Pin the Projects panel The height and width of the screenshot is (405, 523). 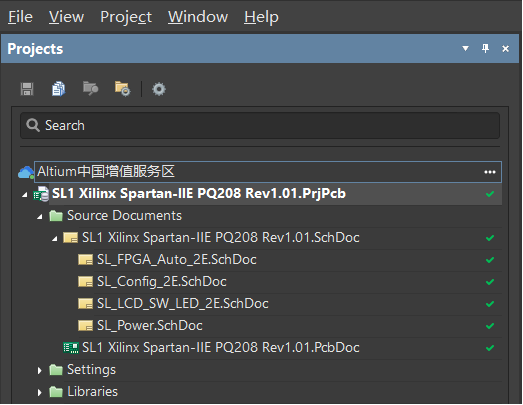point(485,49)
